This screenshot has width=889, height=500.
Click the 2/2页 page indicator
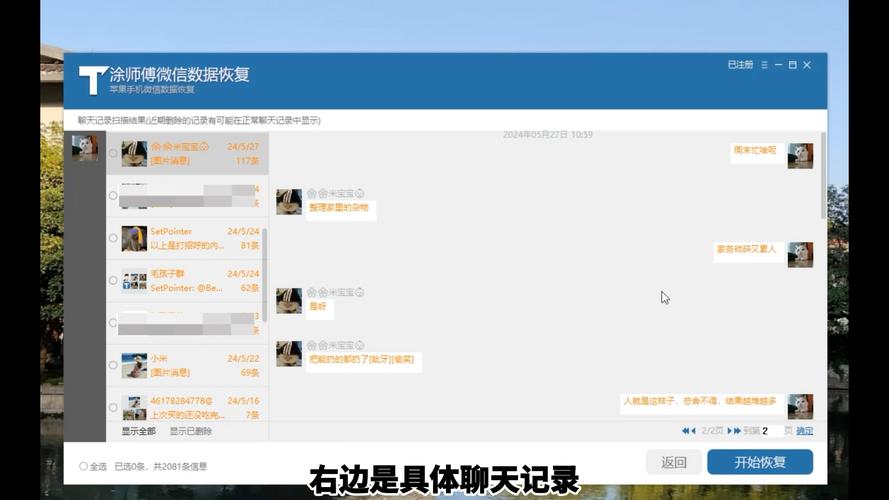pos(712,431)
